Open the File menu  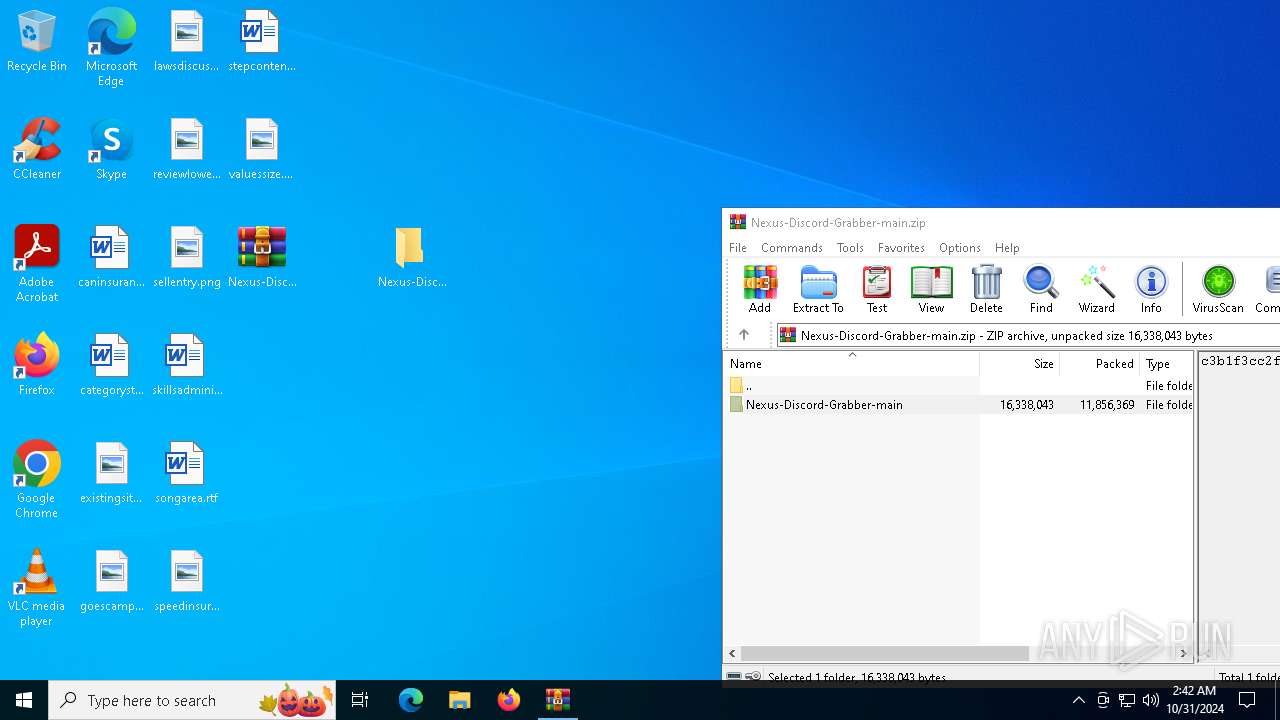point(738,248)
